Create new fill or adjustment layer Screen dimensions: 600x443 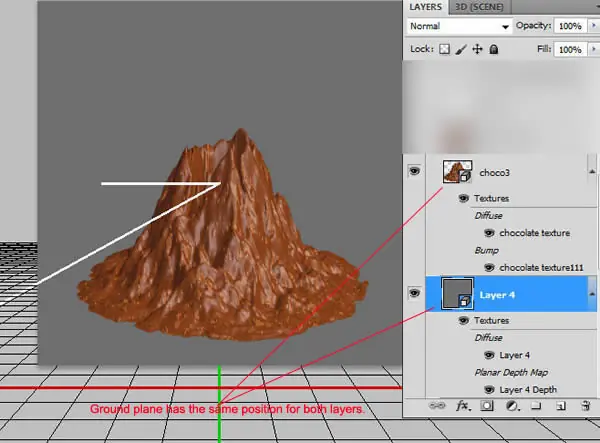[512, 406]
